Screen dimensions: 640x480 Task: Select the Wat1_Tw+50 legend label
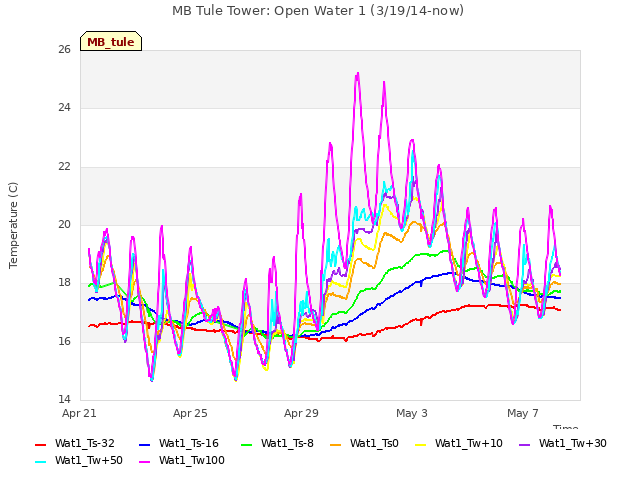coord(89,461)
